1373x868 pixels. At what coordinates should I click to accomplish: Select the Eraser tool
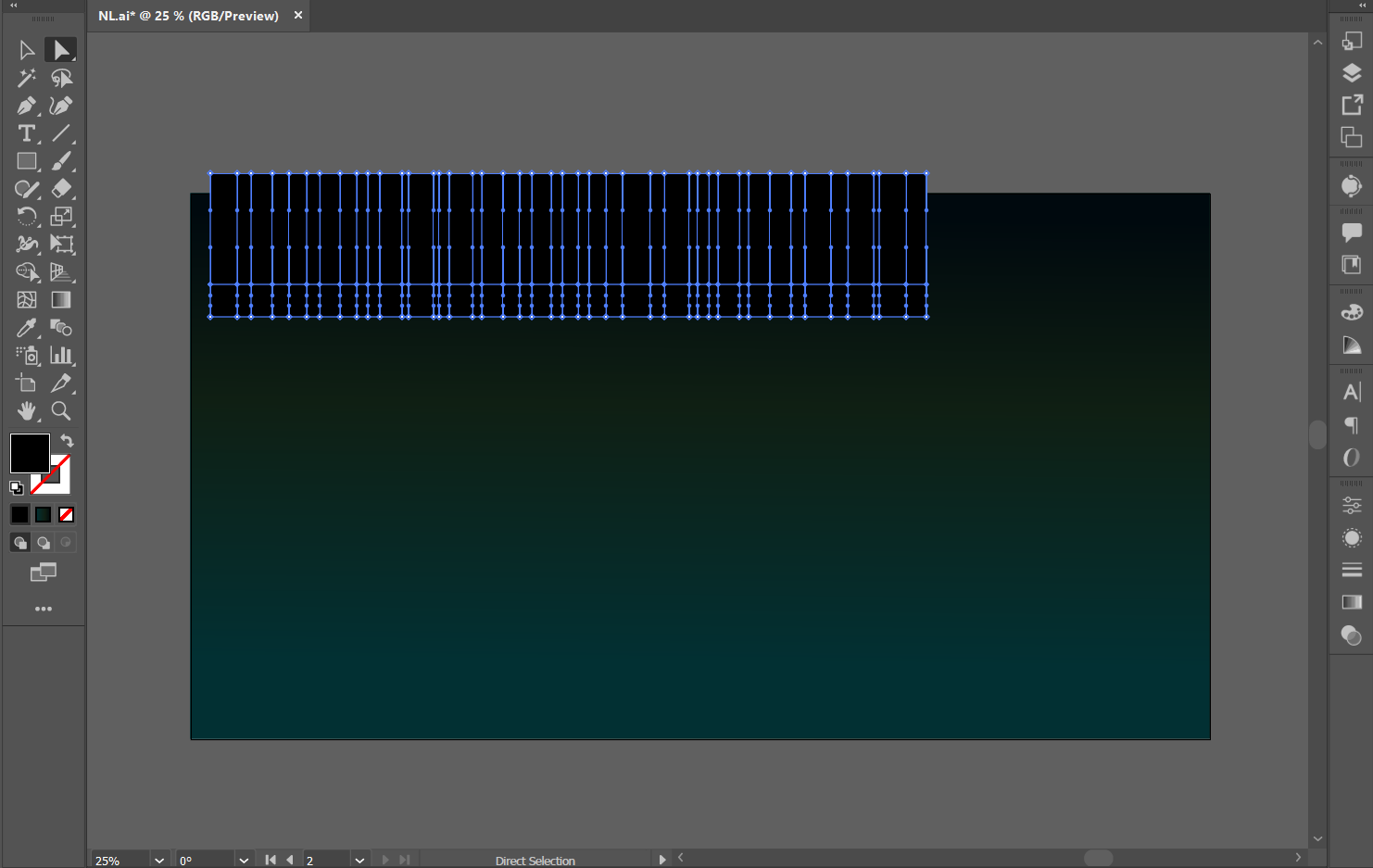[61, 189]
